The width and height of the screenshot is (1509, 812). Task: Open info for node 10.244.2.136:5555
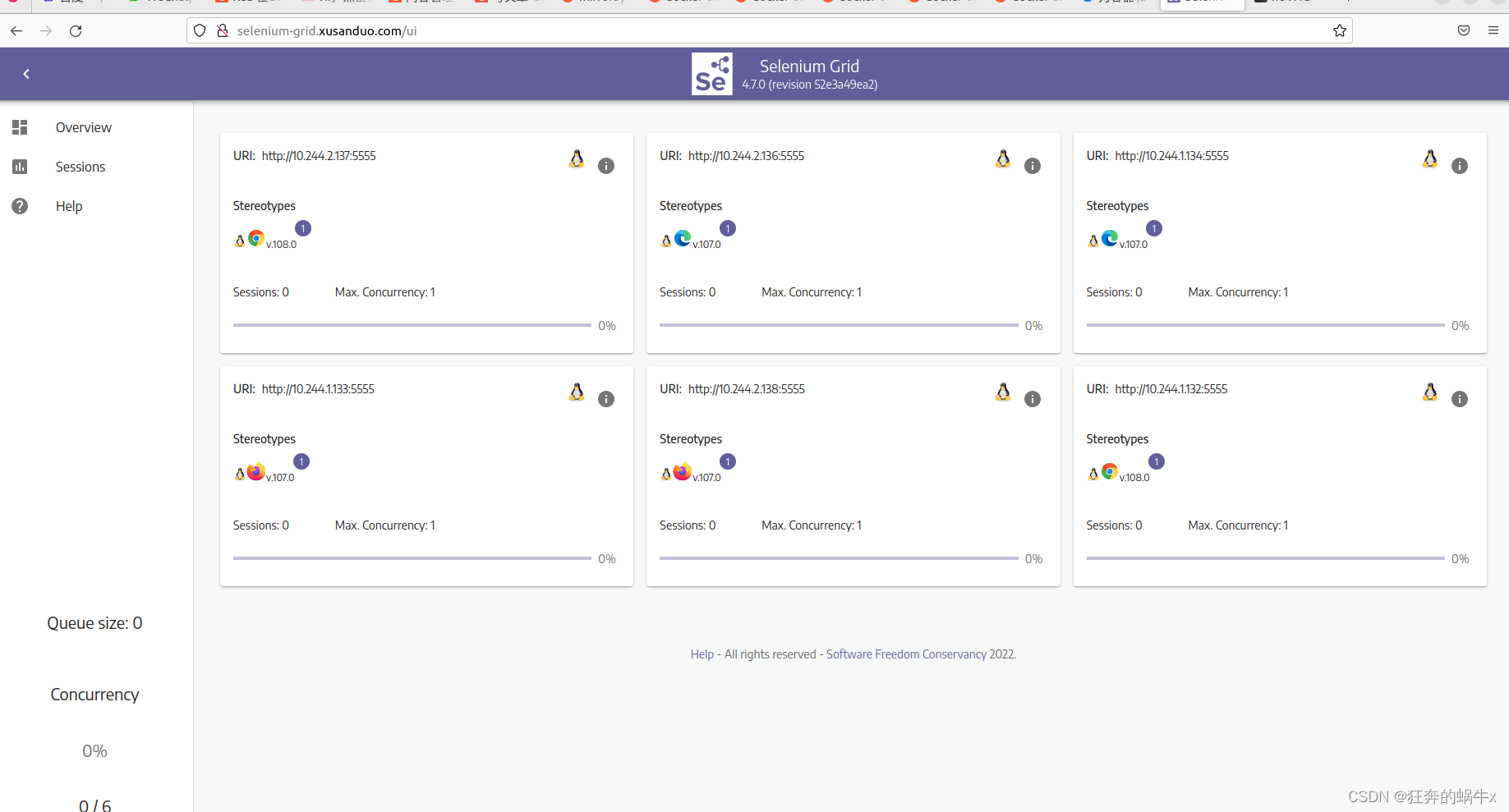pyautogui.click(x=1033, y=166)
